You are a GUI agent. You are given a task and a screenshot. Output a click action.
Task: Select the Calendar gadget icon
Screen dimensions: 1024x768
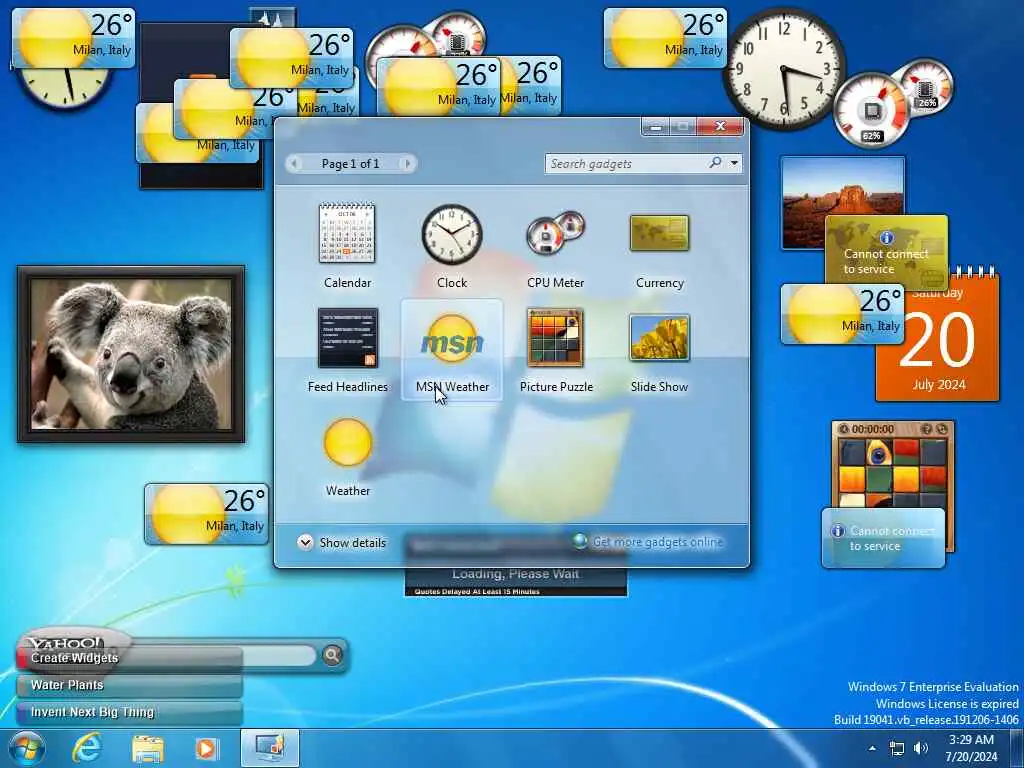click(x=347, y=233)
